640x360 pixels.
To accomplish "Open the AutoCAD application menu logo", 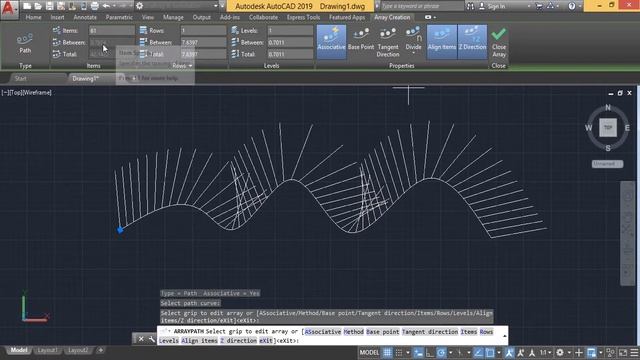I will click(9, 9).
